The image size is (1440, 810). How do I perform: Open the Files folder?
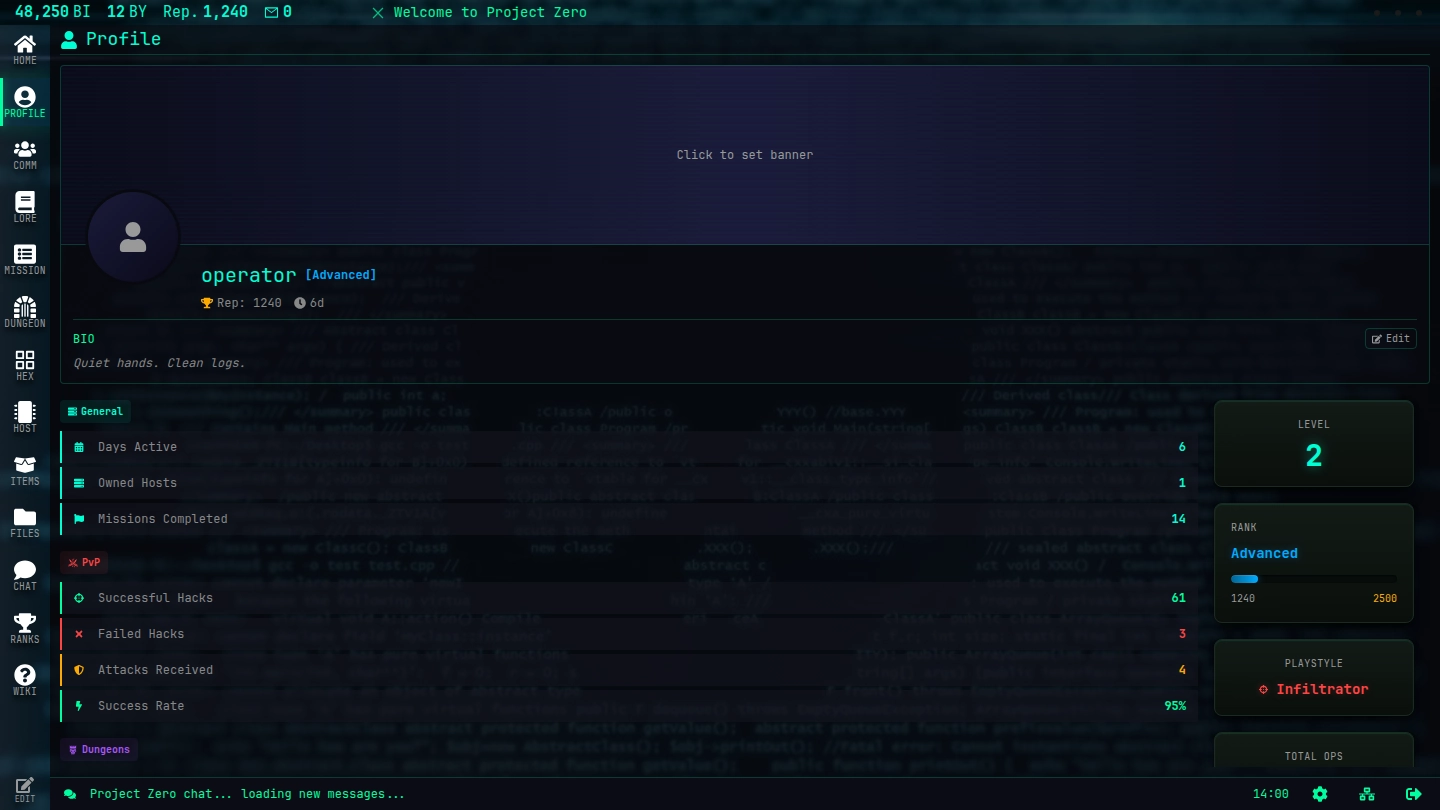(25, 522)
